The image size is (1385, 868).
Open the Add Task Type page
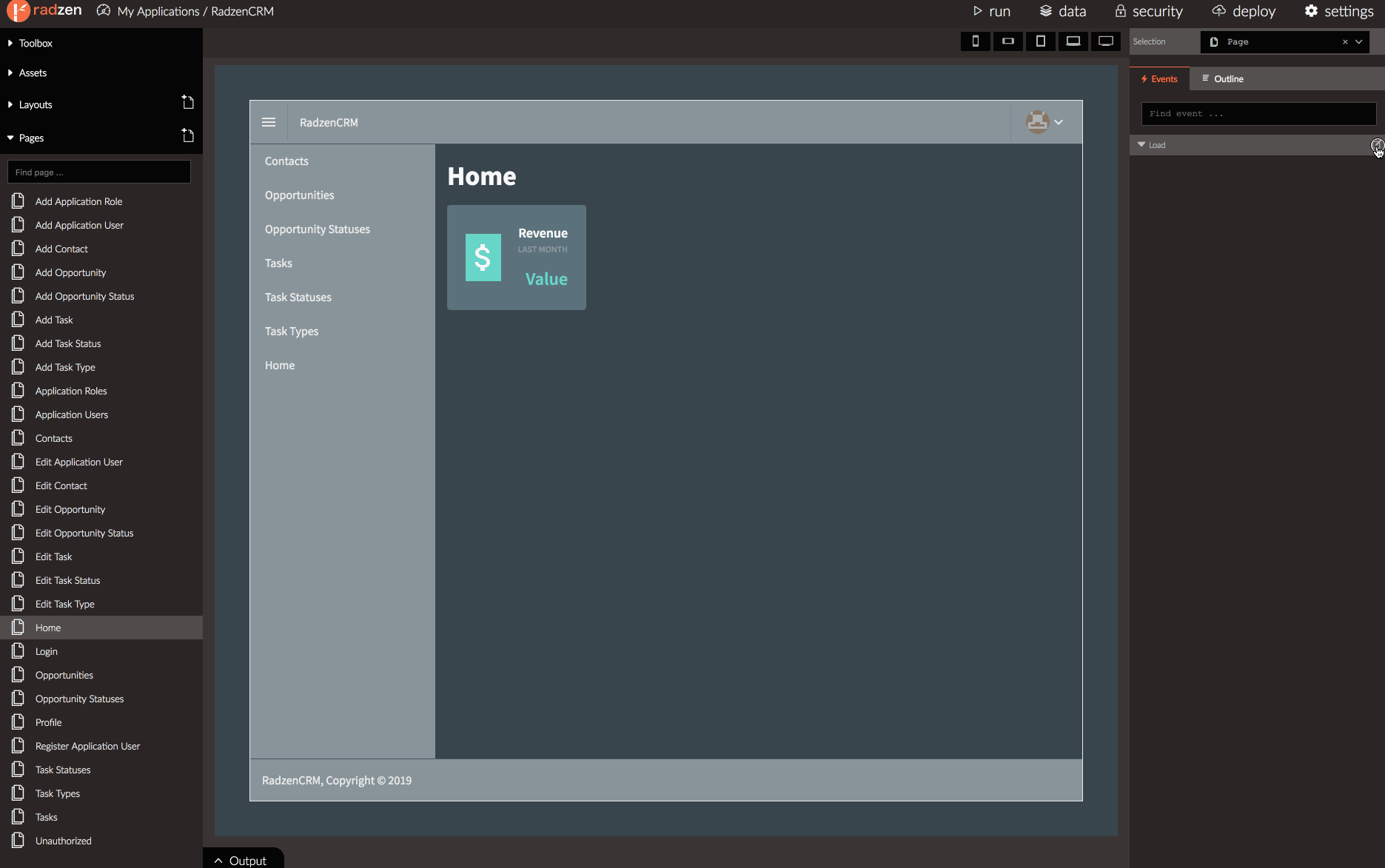point(65,367)
